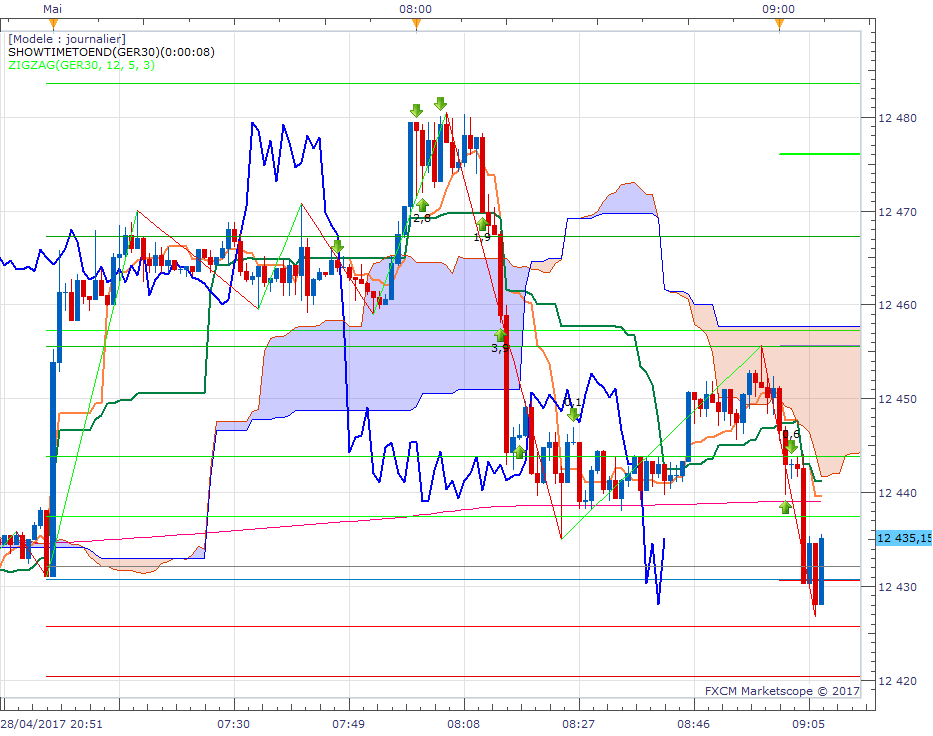
Task: Click the 3,9 value label on the chart
Action: coord(500,349)
